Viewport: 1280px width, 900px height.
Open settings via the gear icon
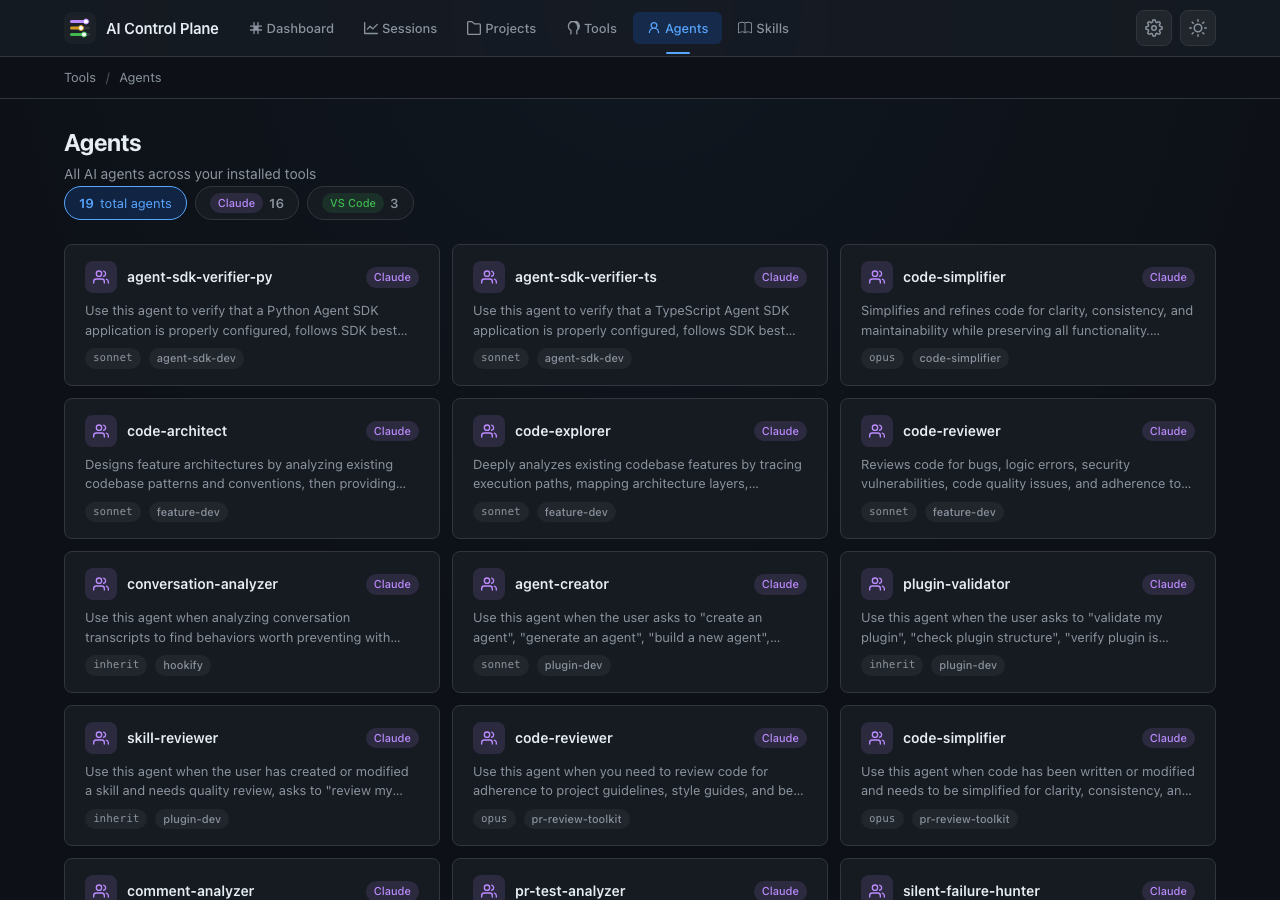1154,28
